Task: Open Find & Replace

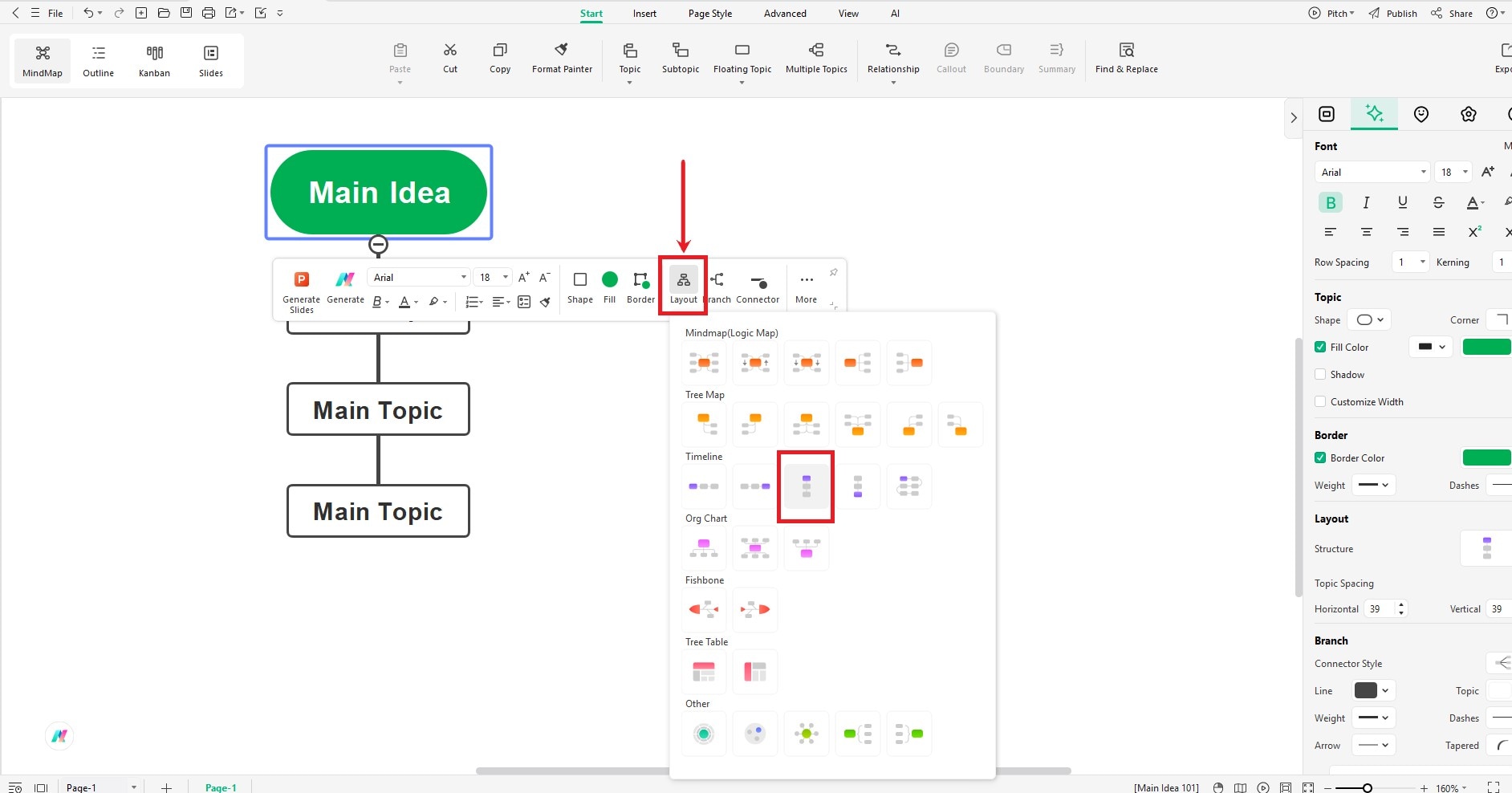Action: (x=1126, y=58)
